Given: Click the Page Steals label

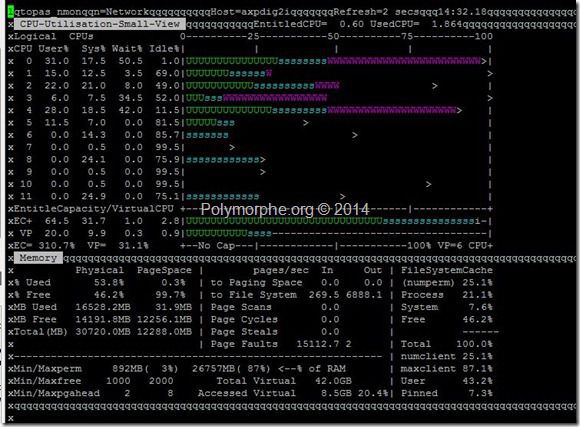Looking at the screenshot, I should 244,332.
